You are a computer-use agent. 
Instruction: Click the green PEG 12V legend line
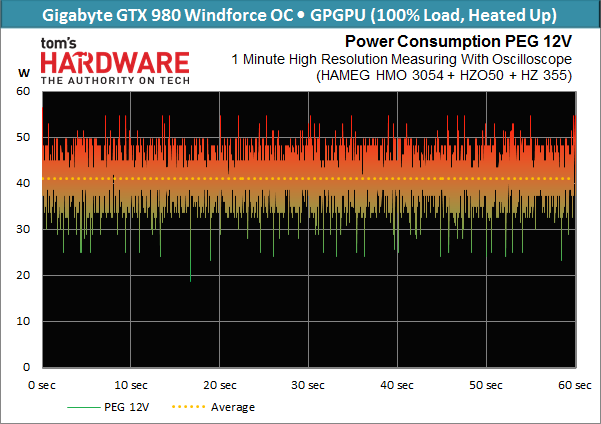[84, 407]
